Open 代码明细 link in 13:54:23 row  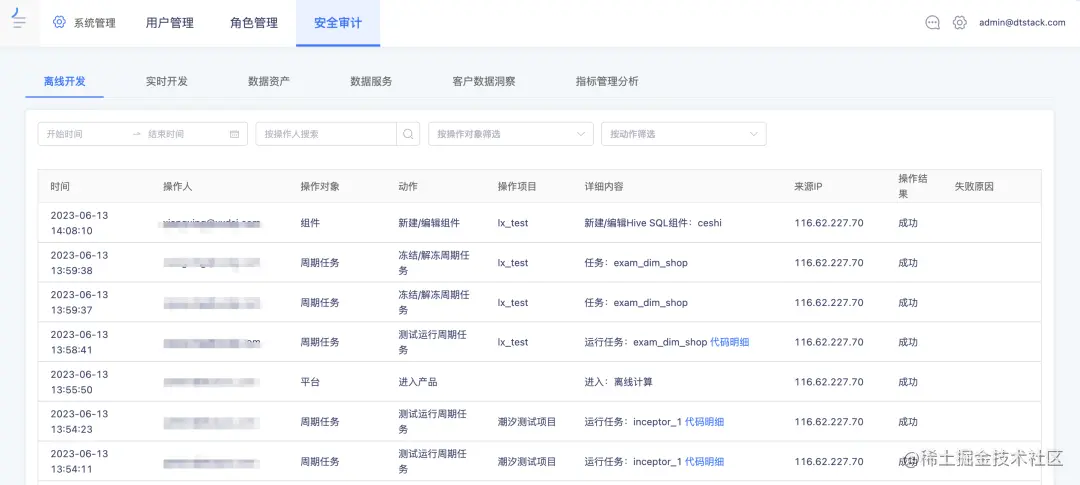click(x=704, y=422)
